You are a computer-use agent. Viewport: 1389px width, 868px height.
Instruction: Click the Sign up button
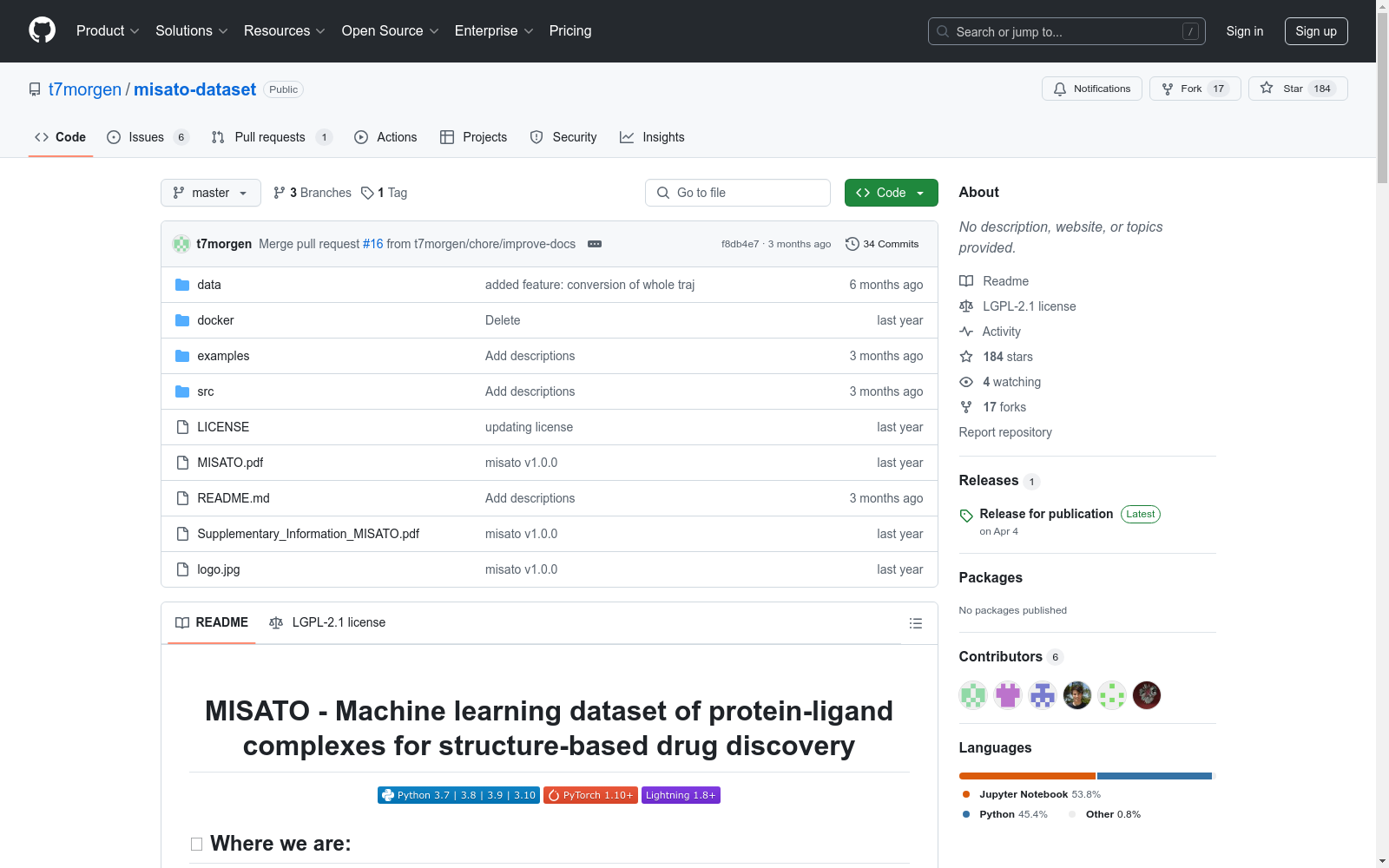tap(1316, 31)
